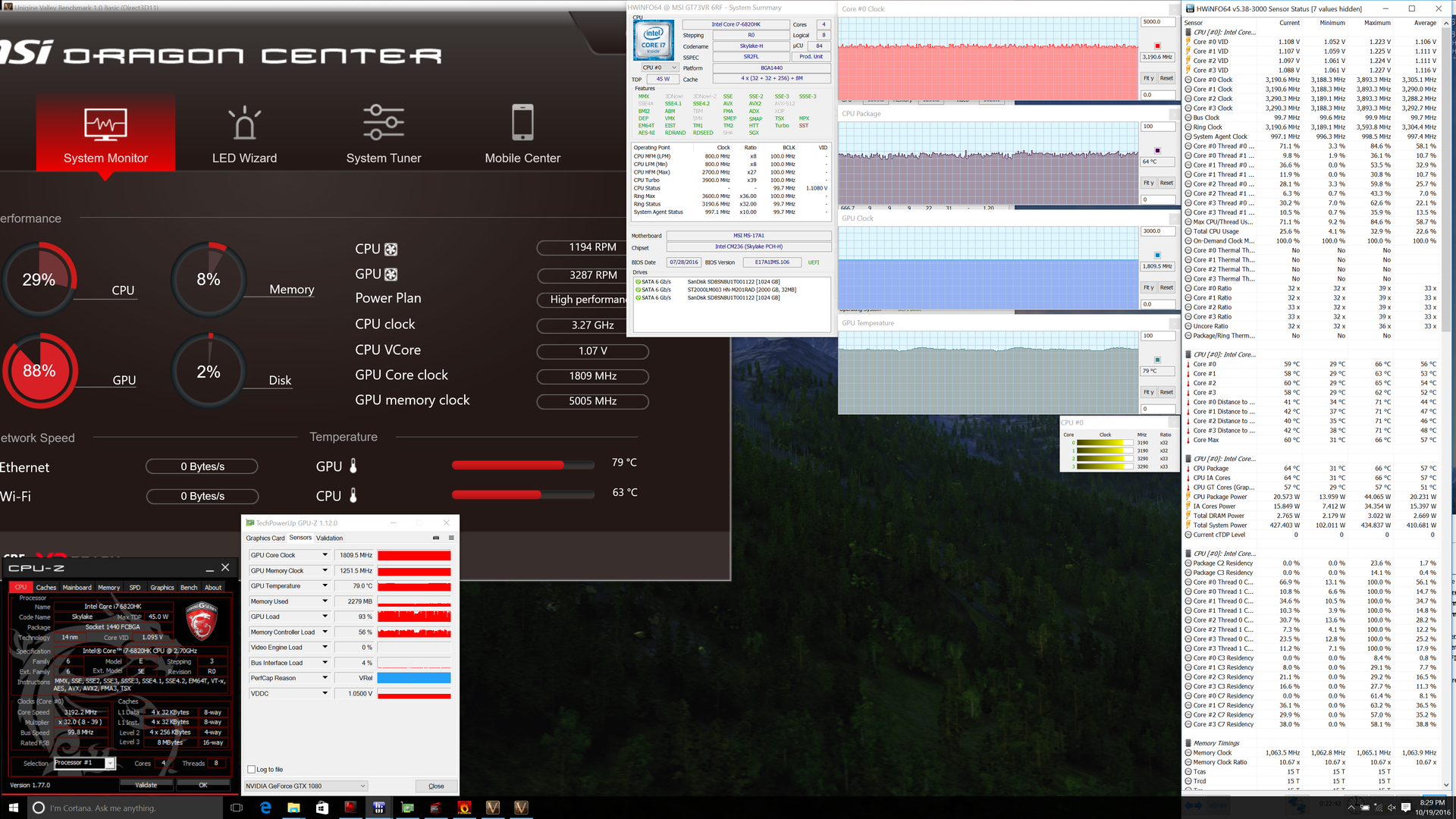Click the Windows Start button

(13, 808)
